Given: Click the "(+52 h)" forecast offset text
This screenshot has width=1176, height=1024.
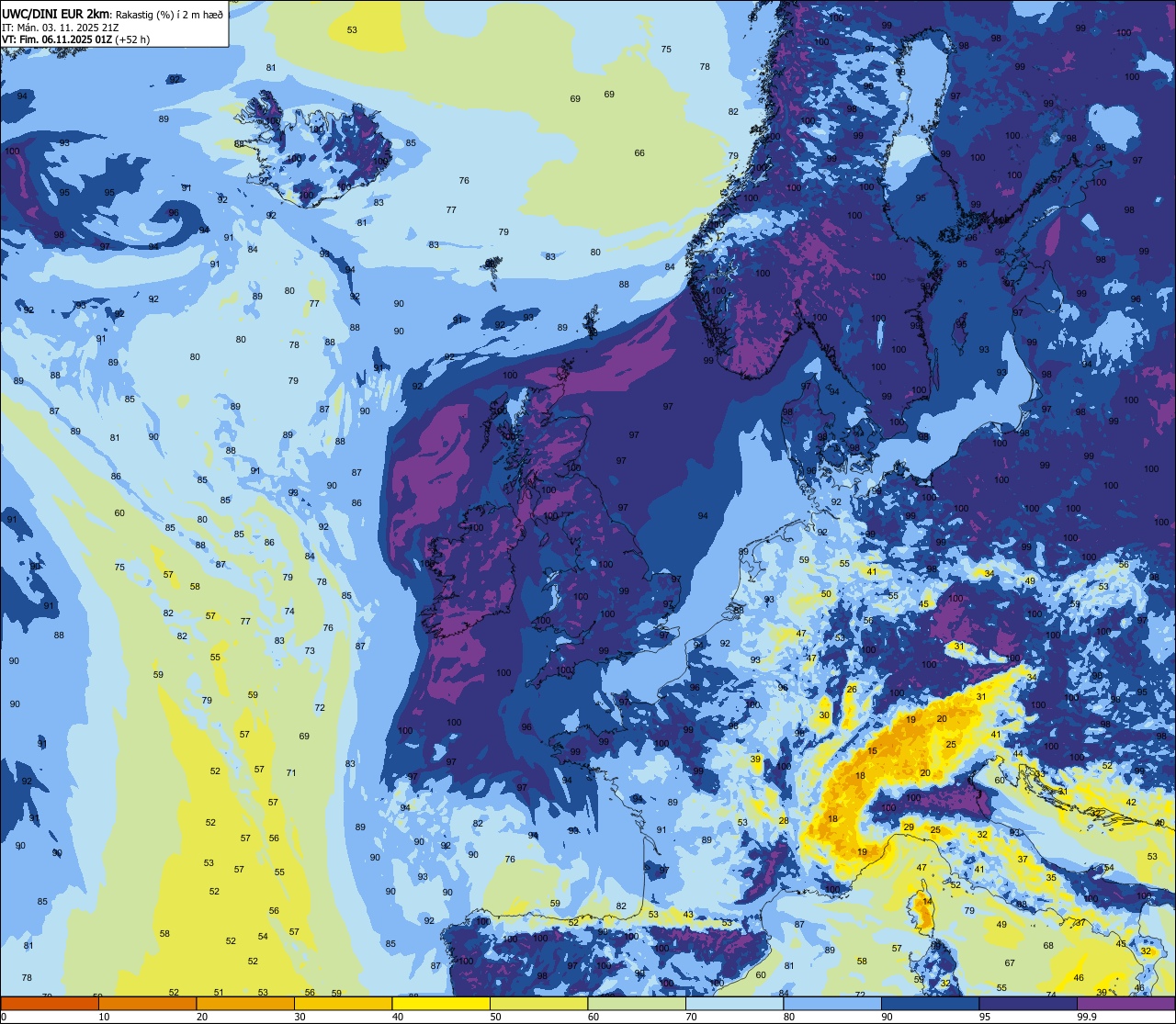Looking at the screenshot, I should pos(133,39).
